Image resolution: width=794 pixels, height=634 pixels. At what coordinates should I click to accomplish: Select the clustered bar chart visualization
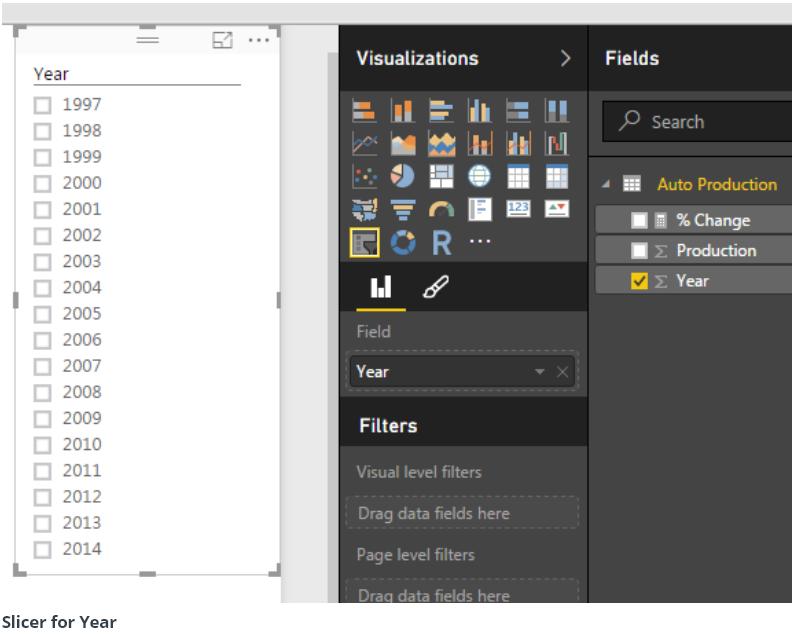[x=441, y=111]
